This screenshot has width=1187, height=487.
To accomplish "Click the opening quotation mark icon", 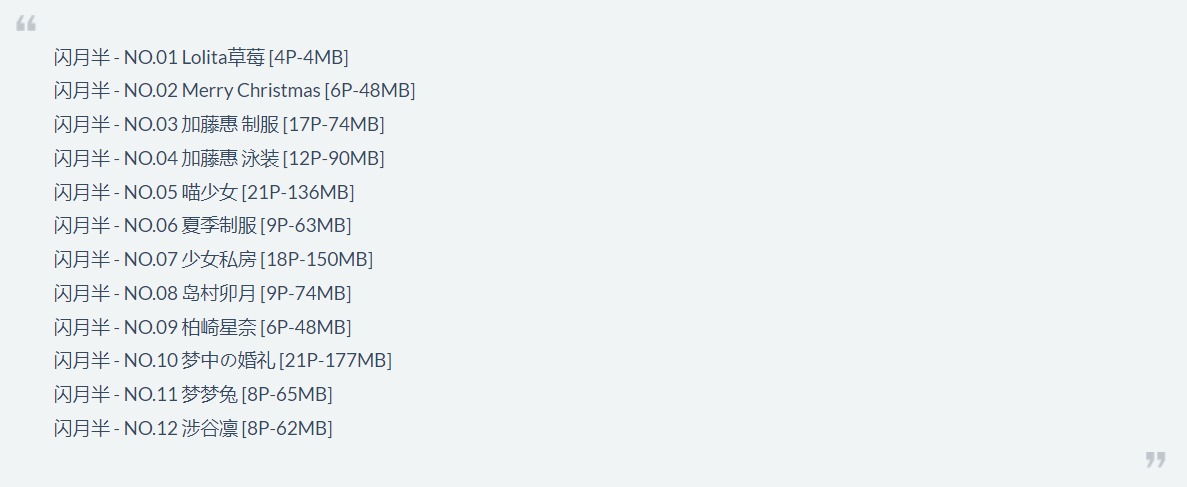I will click(26, 24).
